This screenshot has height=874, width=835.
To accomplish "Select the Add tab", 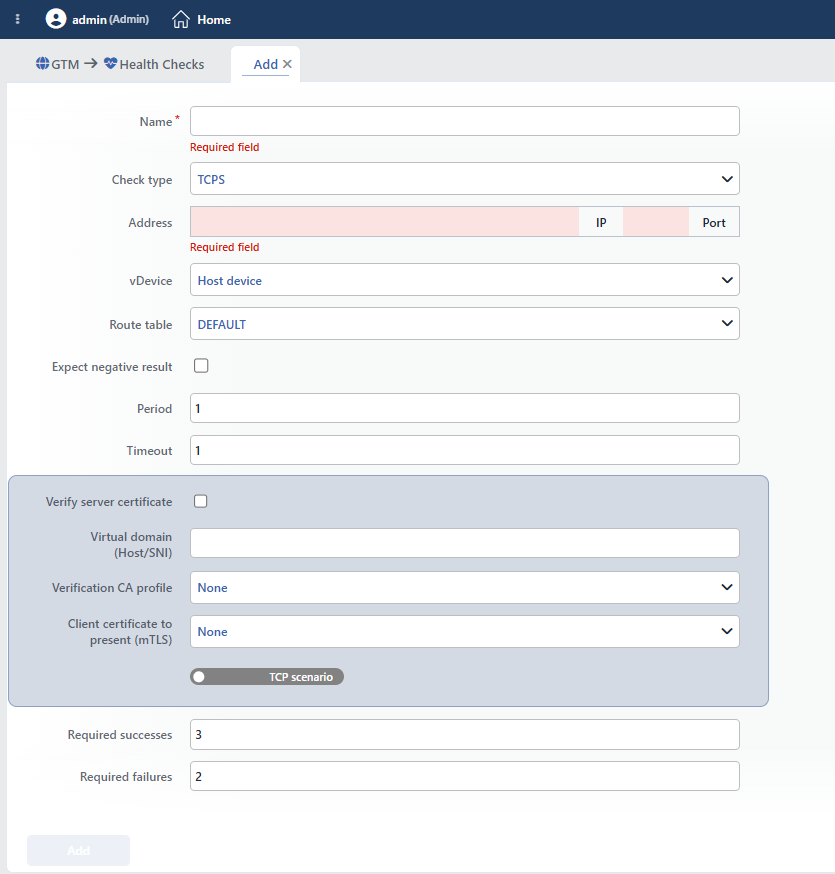I will pyautogui.click(x=265, y=64).
